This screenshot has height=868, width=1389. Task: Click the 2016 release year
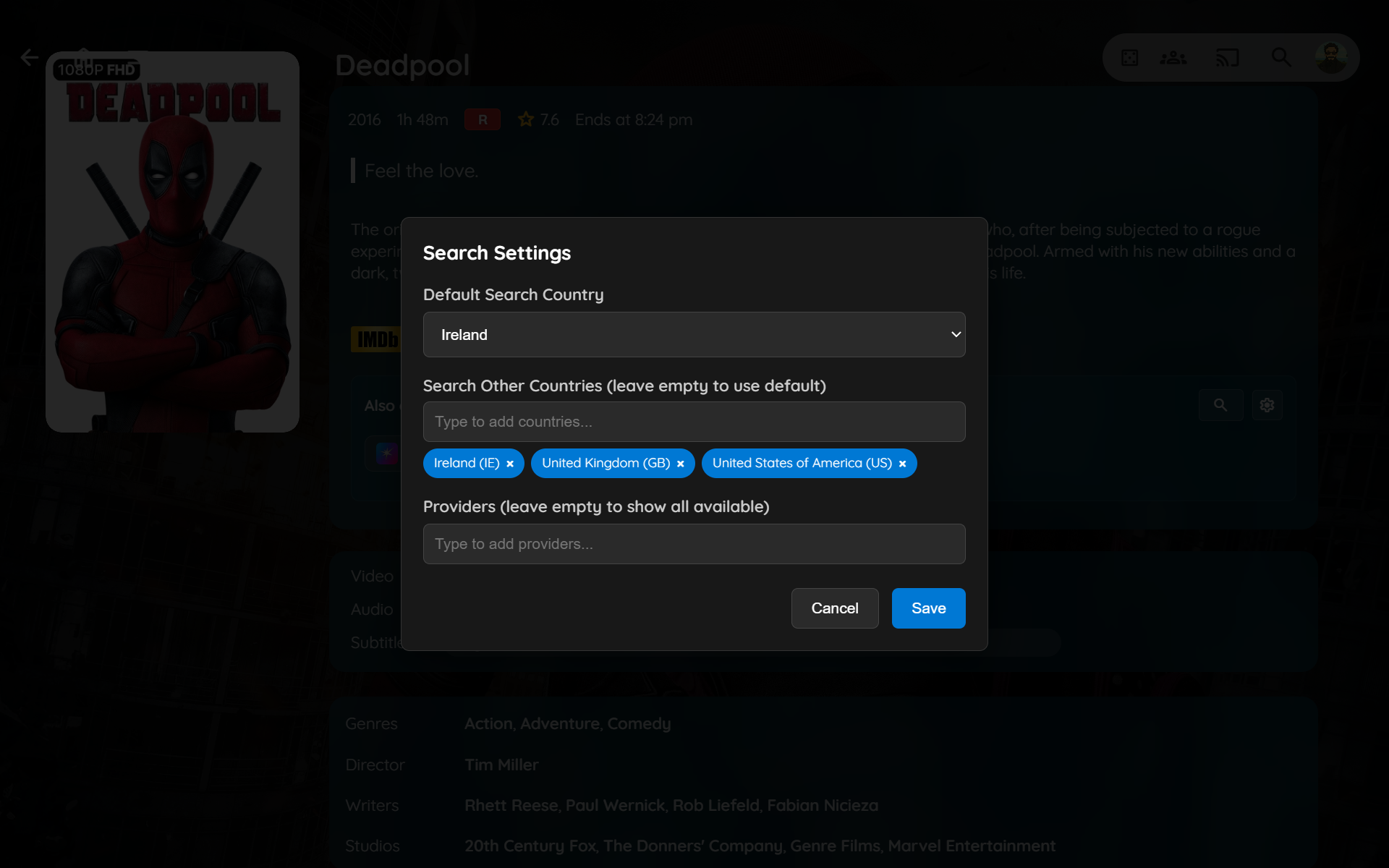click(364, 120)
